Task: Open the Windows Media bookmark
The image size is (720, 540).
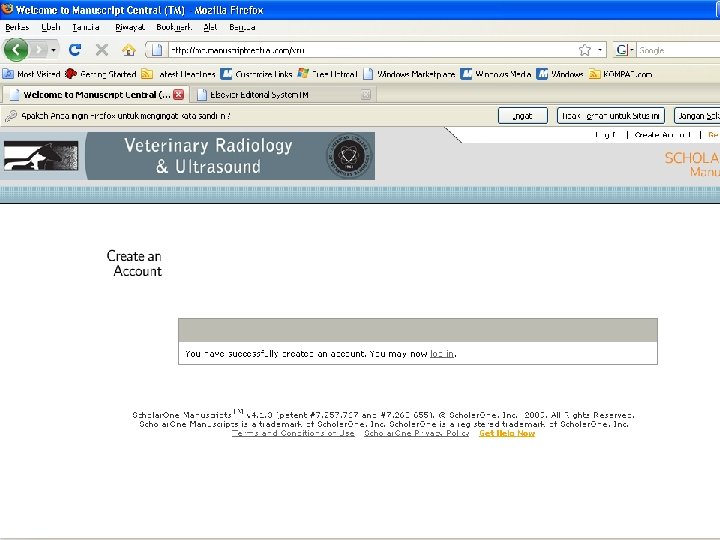Action: pyautogui.click(x=495, y=74)
